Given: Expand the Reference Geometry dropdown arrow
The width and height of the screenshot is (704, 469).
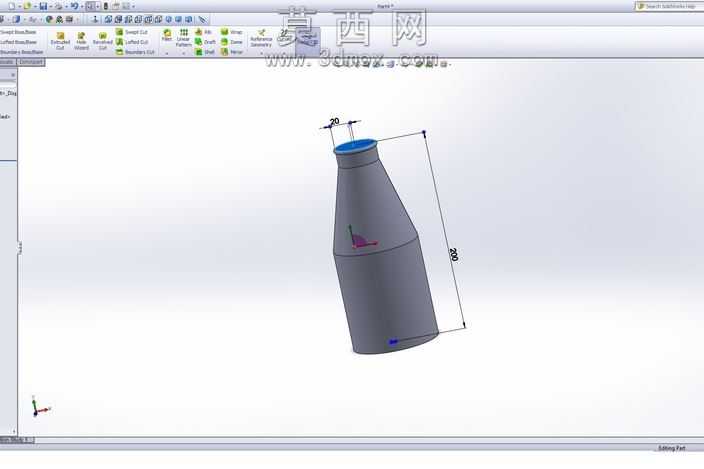Looking at the screenshot, I should pyautogui.click(x=261, y=53).
